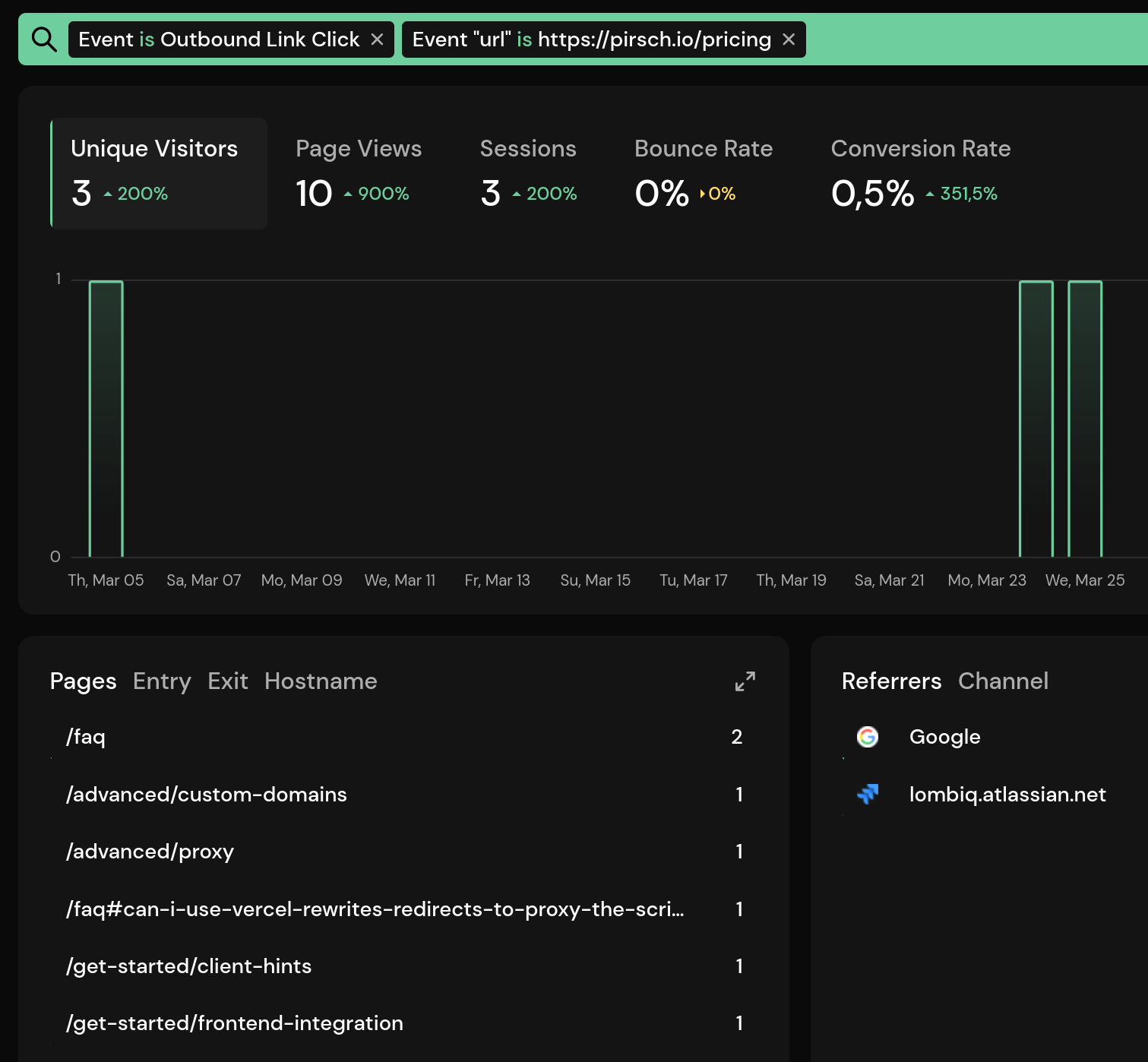Edit the Event is Outbound Link Click filter
This screenshot has height=1062, width=1148.
pos(219,40)
